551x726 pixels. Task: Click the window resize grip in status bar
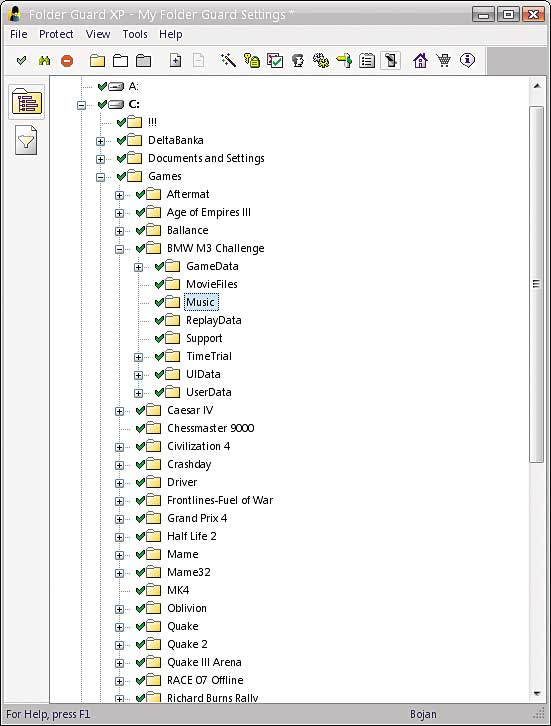point(539,714)
